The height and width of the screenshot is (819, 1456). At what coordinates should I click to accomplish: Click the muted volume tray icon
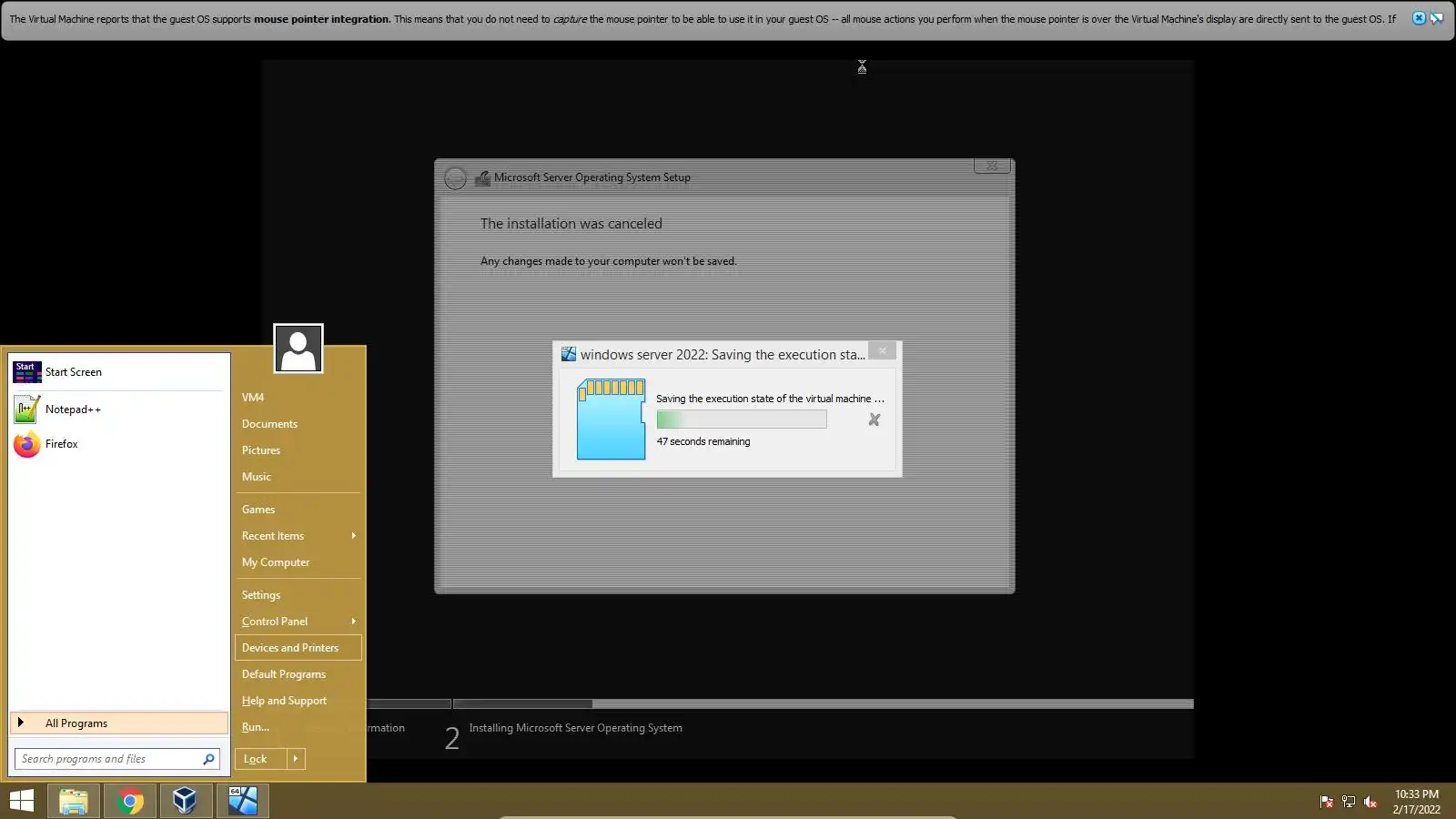[1370, 802]
